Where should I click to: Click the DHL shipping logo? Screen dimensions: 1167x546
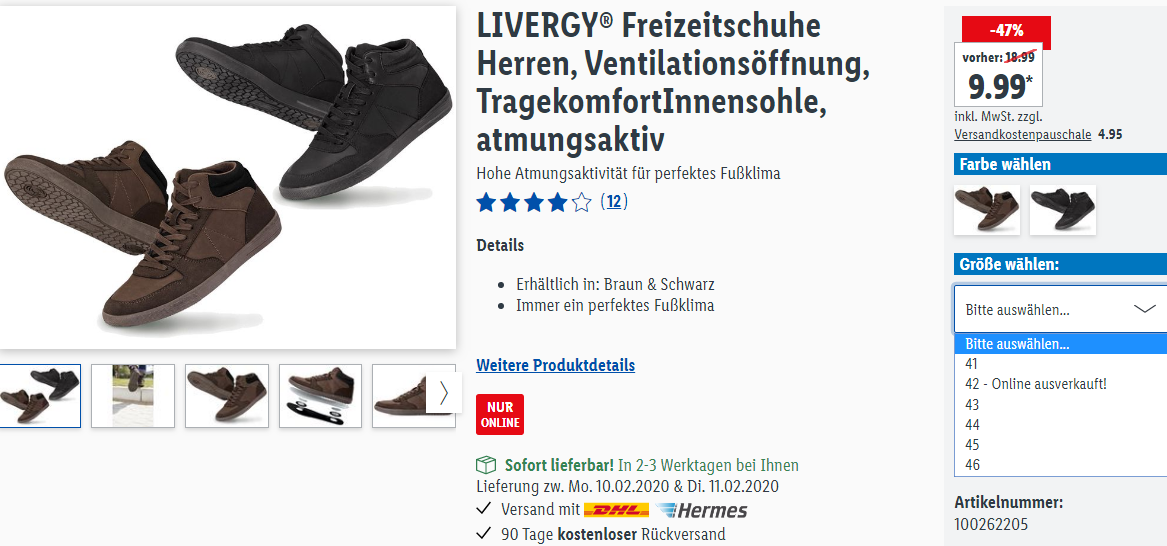tap(616, 510)
